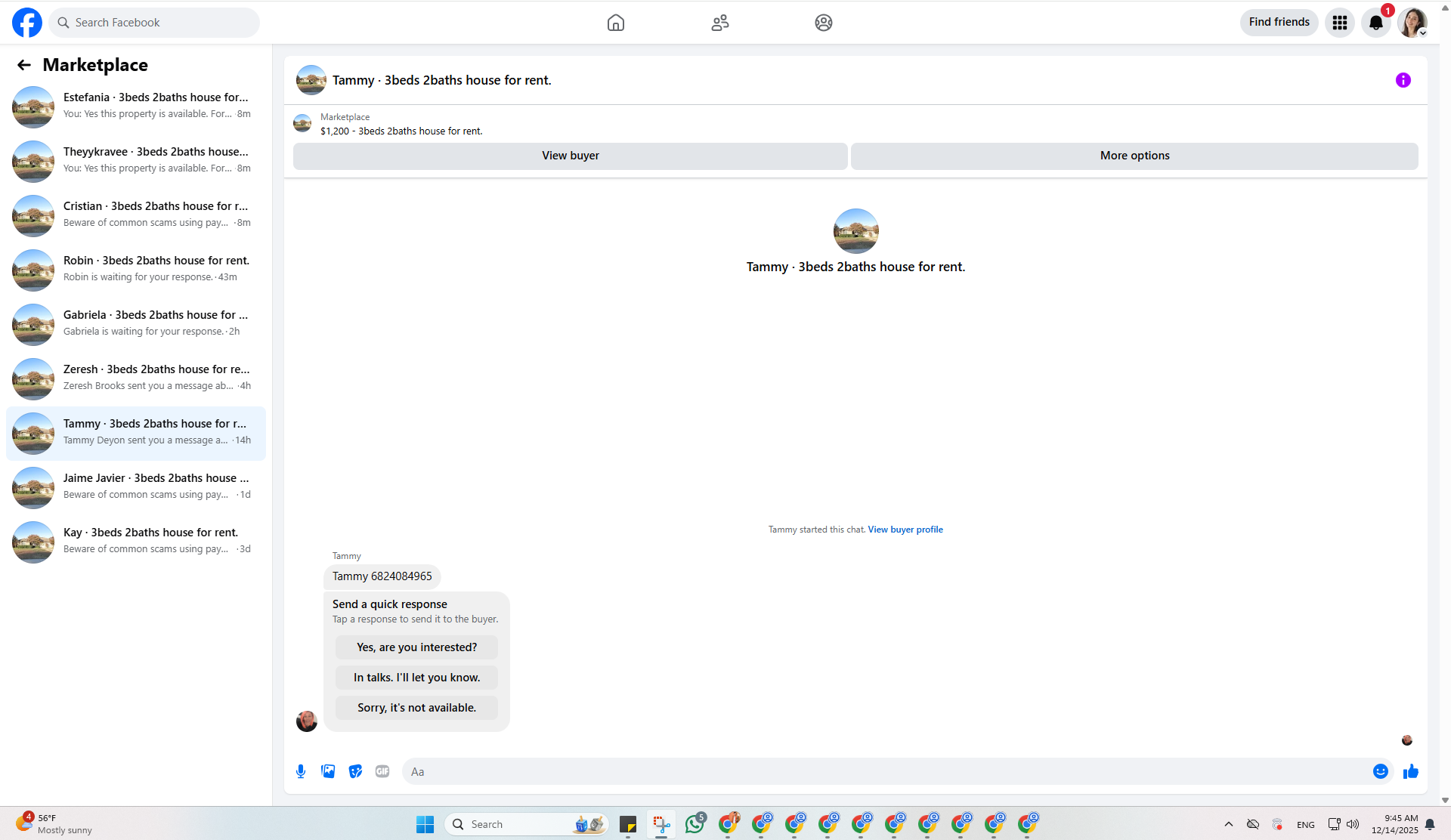Show hidden system tray icons
Image resolution: width=1451 pixels, height=840 pixels.
coord(1229,824)
